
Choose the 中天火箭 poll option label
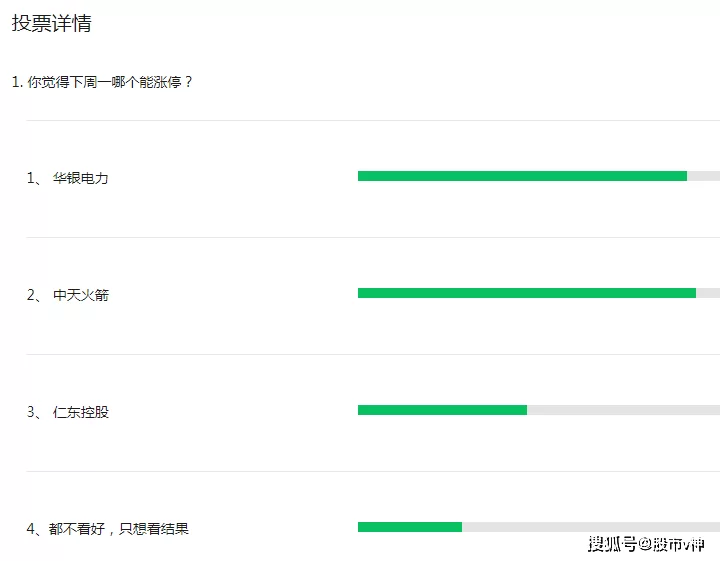click(80, 295)
